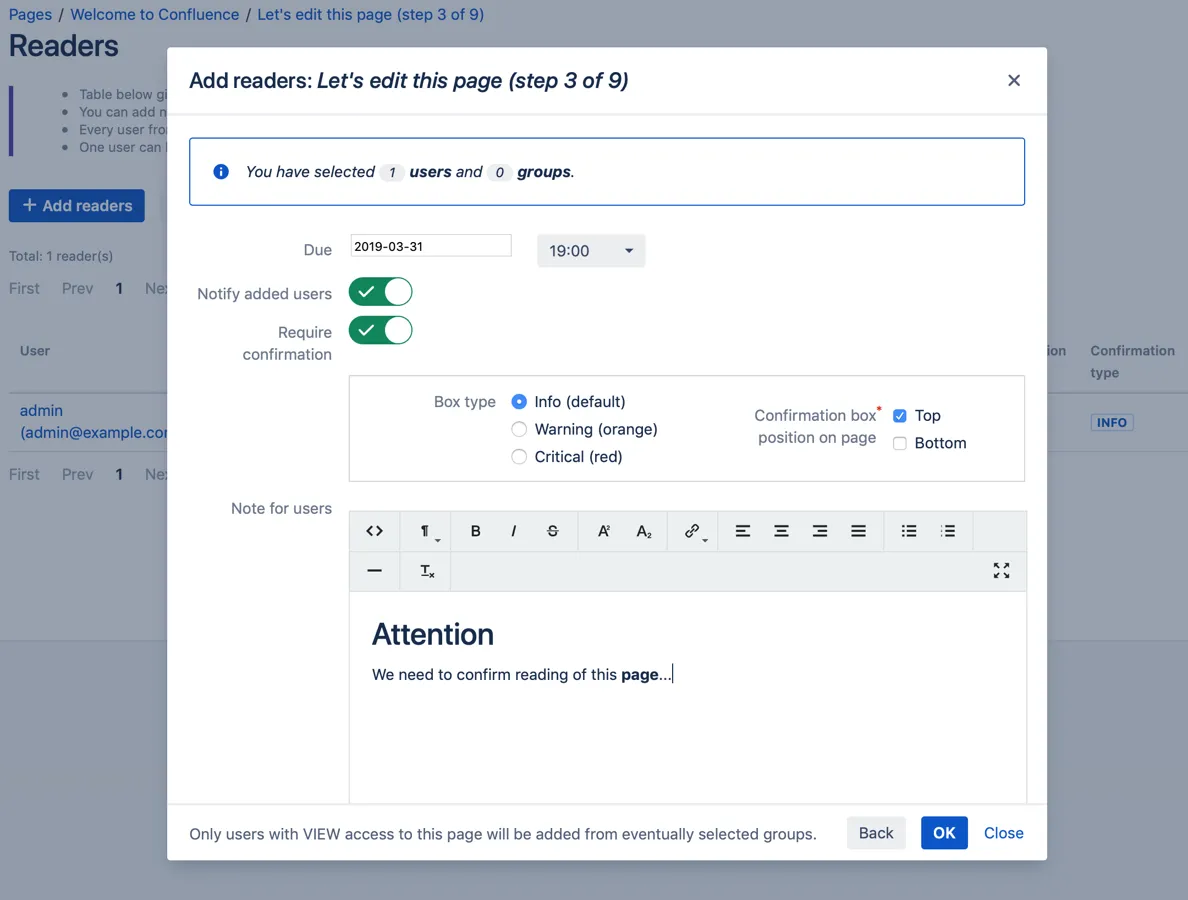The height and width of the screenshot is (900, 1188).
Task: Click the info icon in selection banner
Action: click(x=221, y=172)
